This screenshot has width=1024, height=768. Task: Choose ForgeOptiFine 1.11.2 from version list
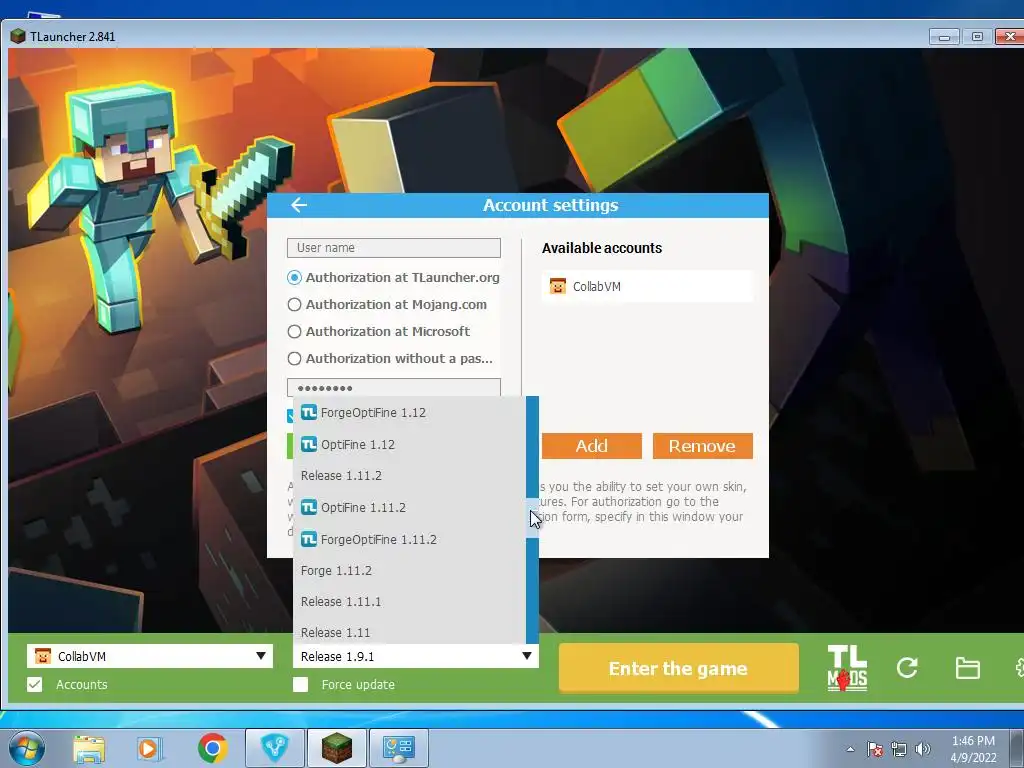409,539
